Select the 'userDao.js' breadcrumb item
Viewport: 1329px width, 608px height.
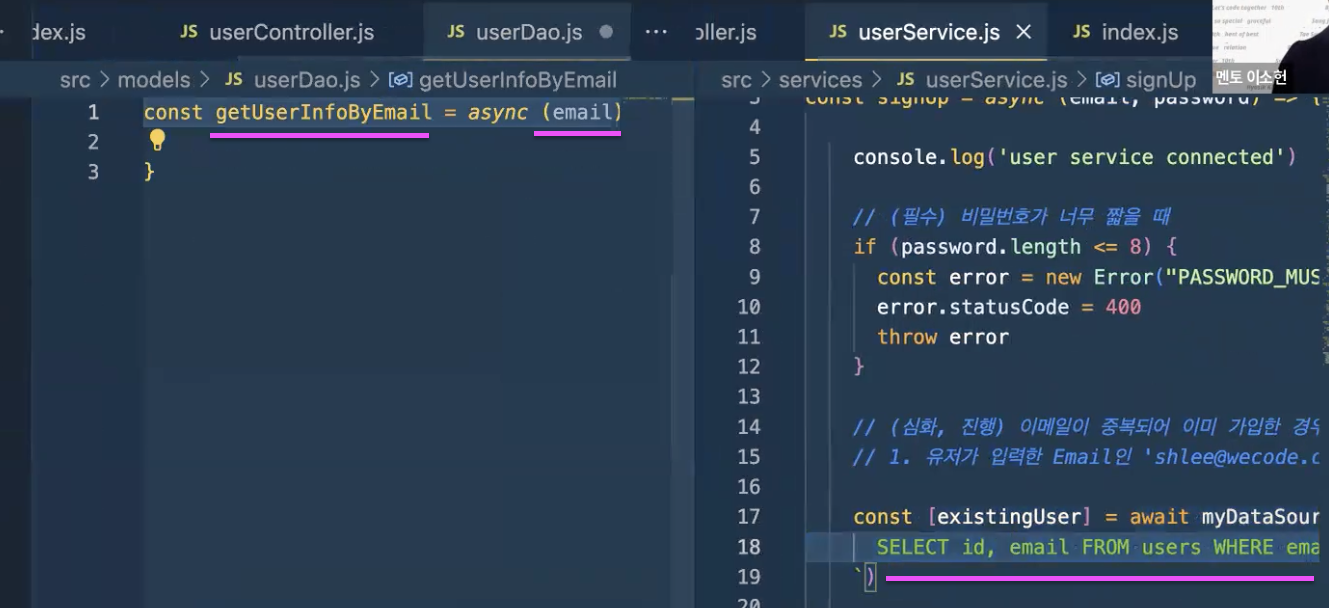[307, 80]
